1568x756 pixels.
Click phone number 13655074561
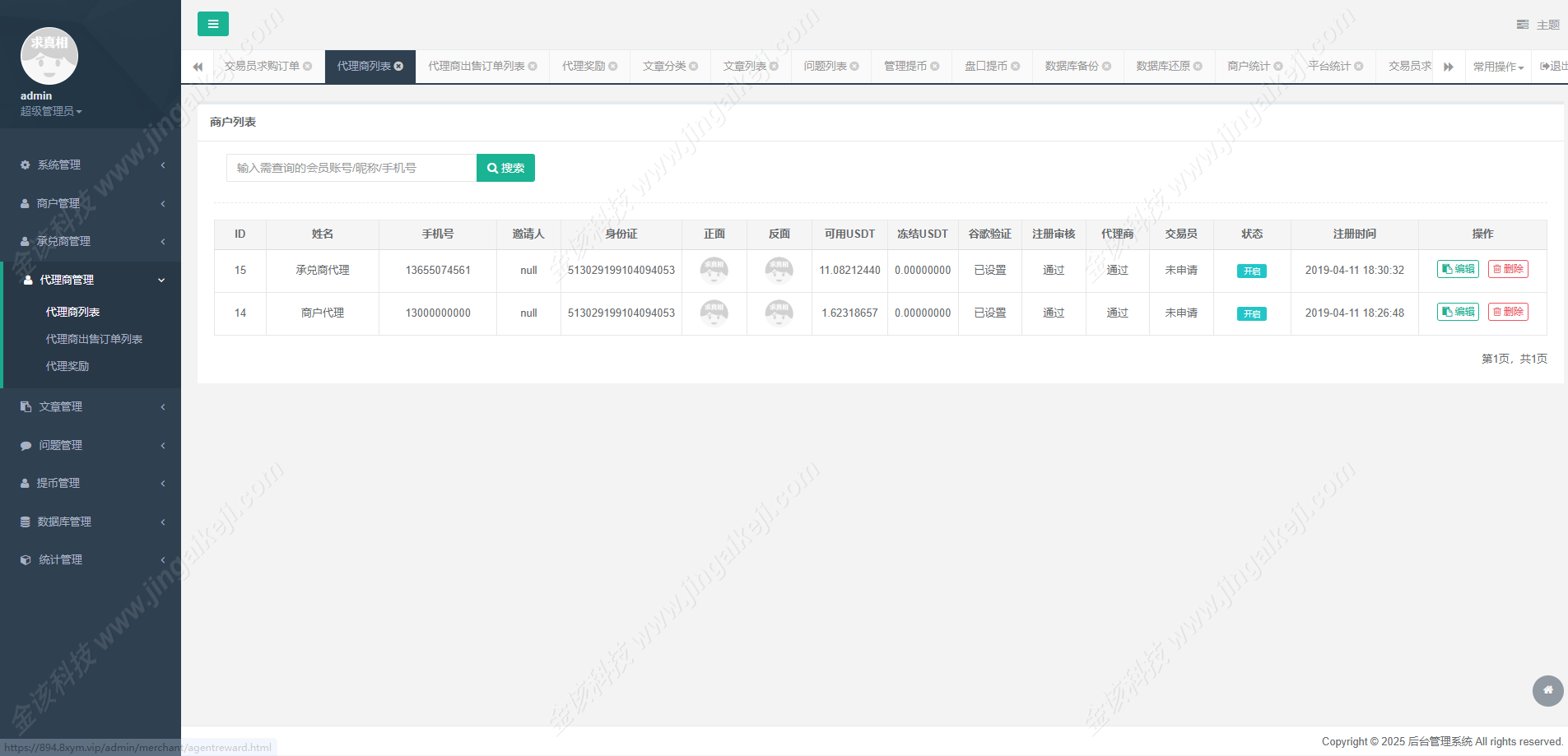click(x=438, y=271)
